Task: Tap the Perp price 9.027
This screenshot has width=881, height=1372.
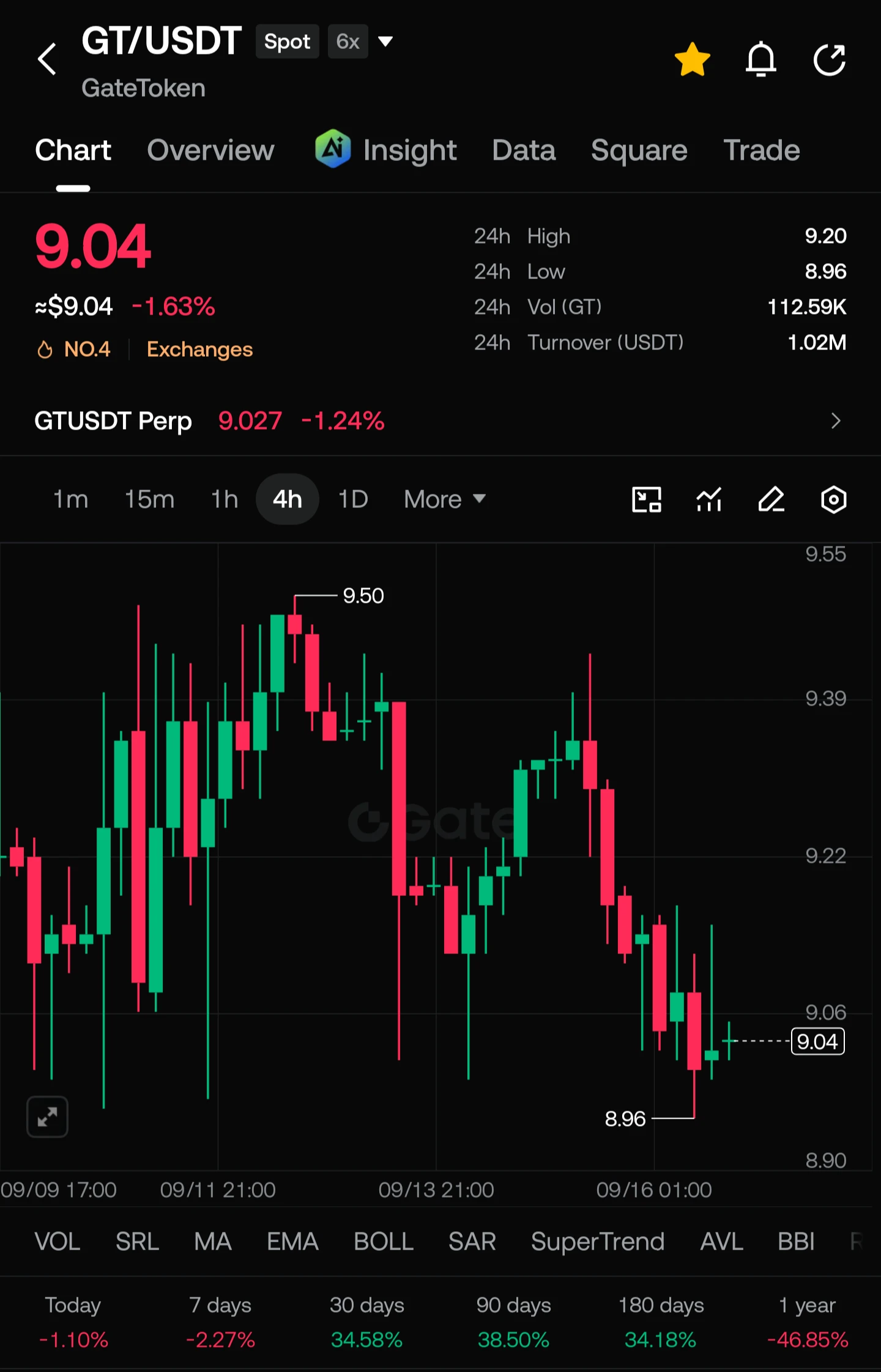Action: click(x=250, y=421)
